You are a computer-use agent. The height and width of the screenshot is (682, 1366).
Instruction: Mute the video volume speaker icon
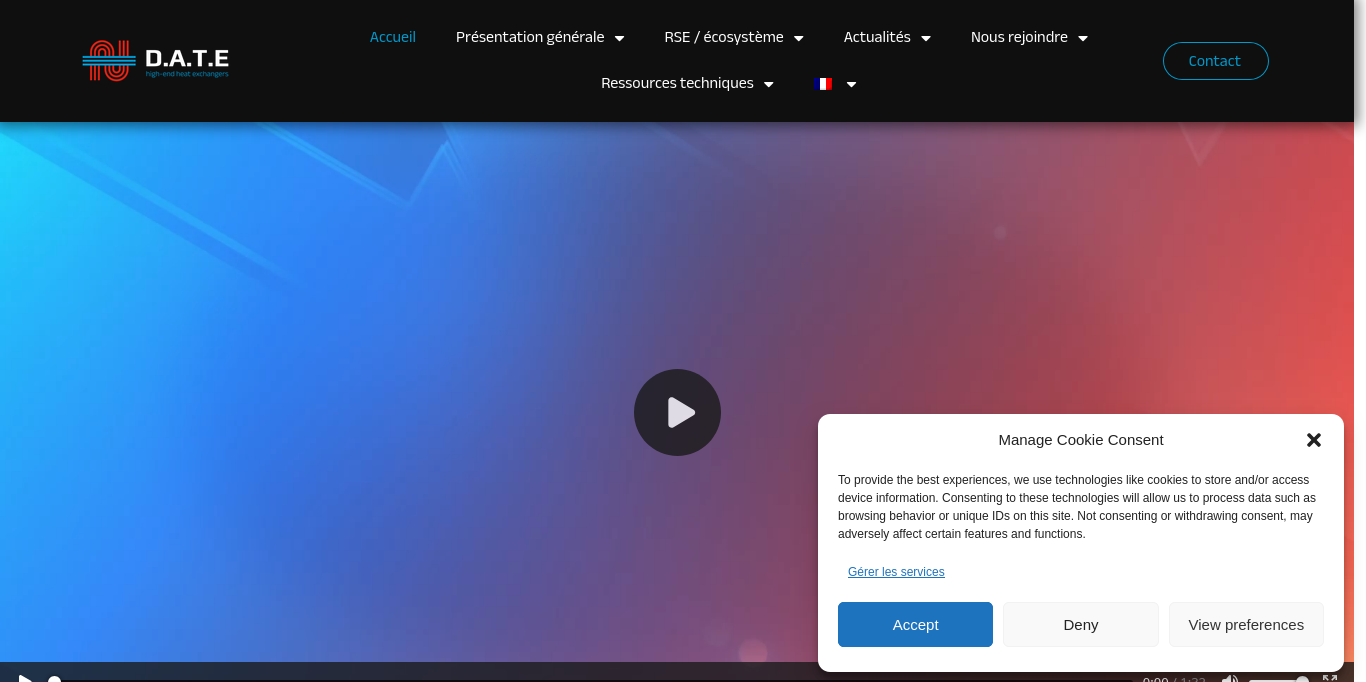1230,679
